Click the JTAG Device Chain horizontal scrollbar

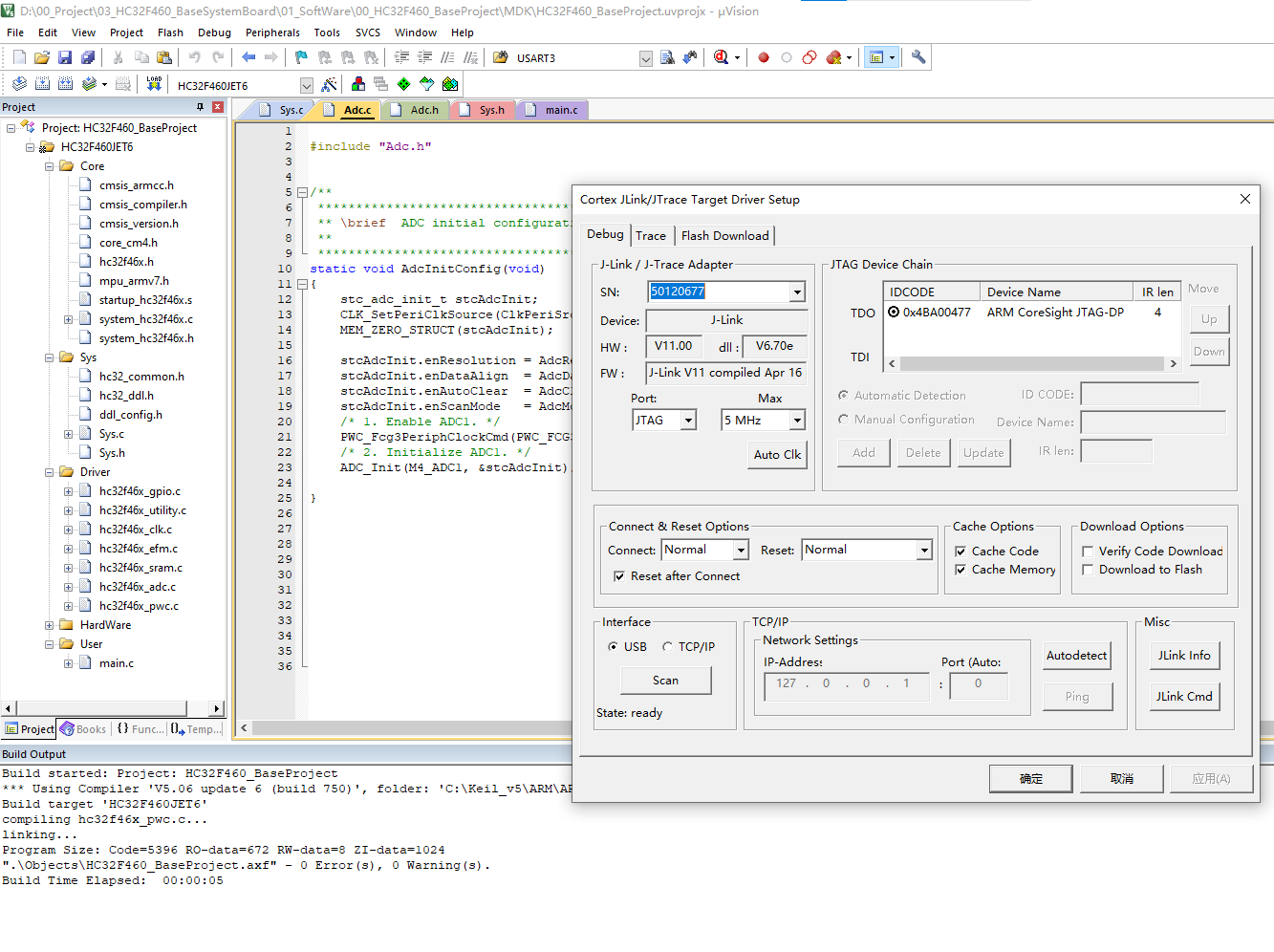pyautogui.click(x=1032, y=363)
